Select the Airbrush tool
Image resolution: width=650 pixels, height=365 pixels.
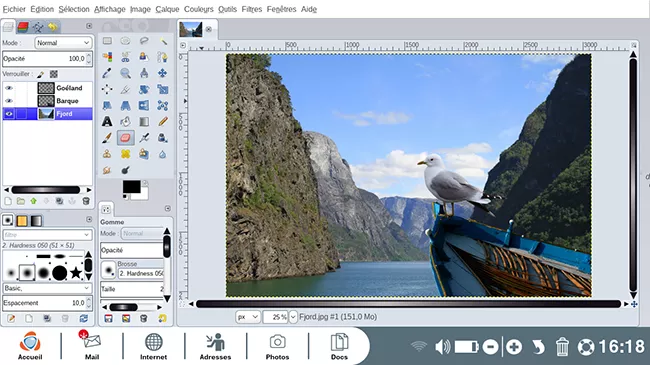(144, 138)
